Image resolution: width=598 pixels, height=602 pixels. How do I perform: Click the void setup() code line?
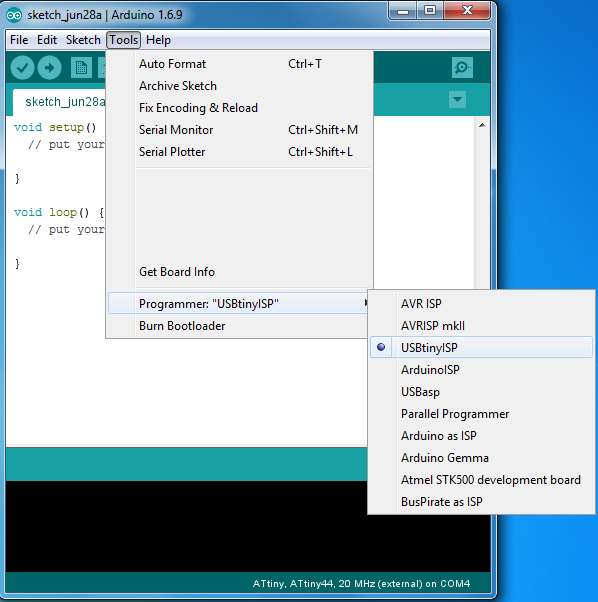point(55,127)
